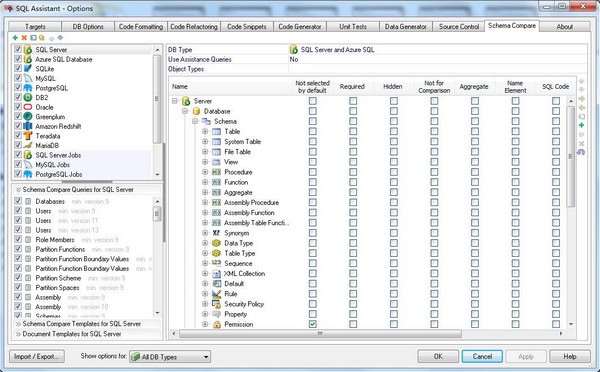
Task: Expand Schema Compare Templates for SQL Server
Action: (88, 324)
